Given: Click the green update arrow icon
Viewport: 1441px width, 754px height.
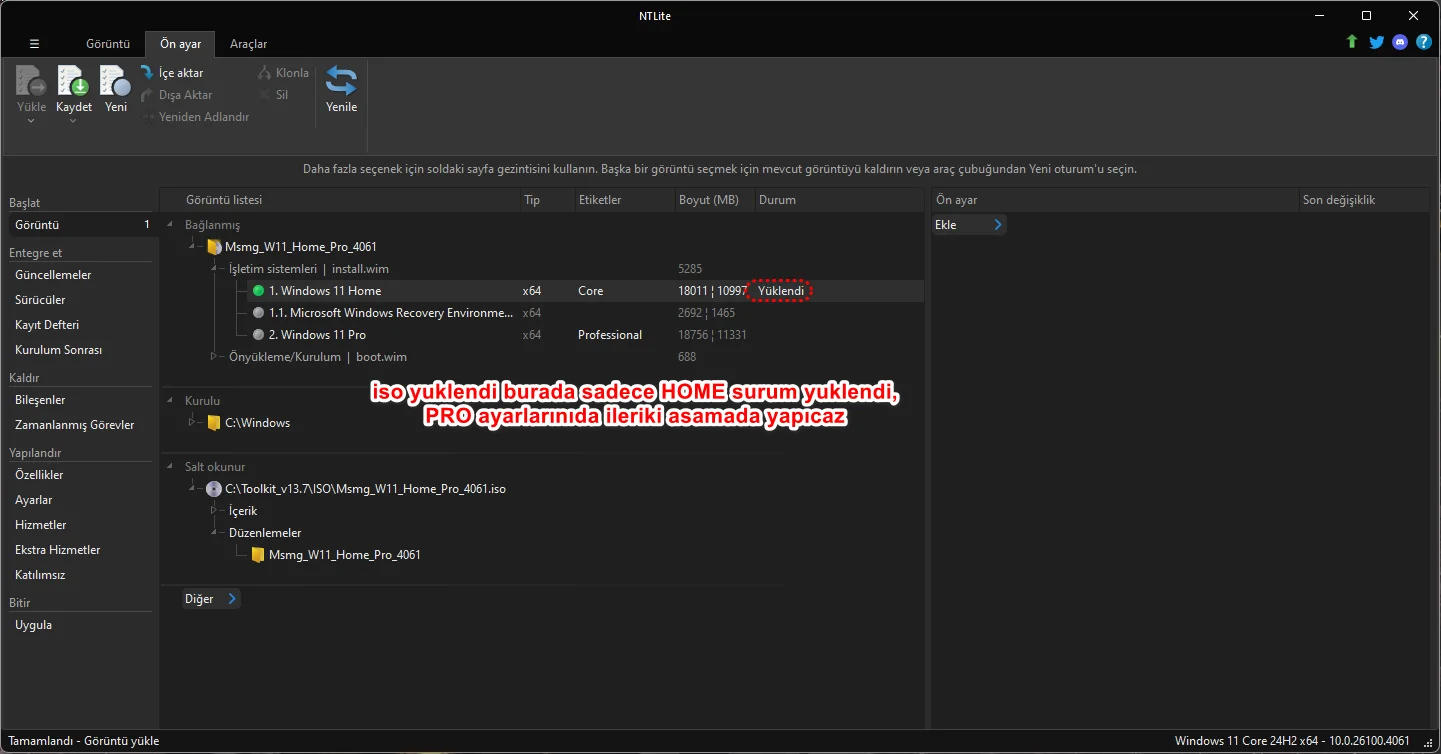Looking at the screenshot, I should click(1352, 42).
